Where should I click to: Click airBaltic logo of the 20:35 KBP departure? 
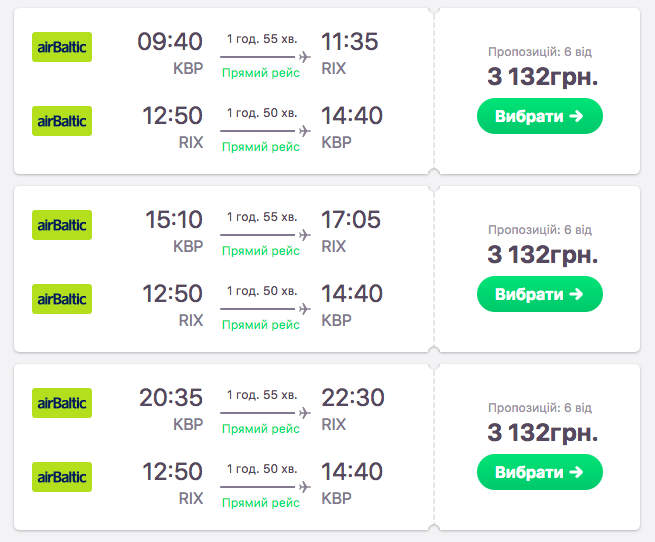pyautogui.click(x=62, y=403)
